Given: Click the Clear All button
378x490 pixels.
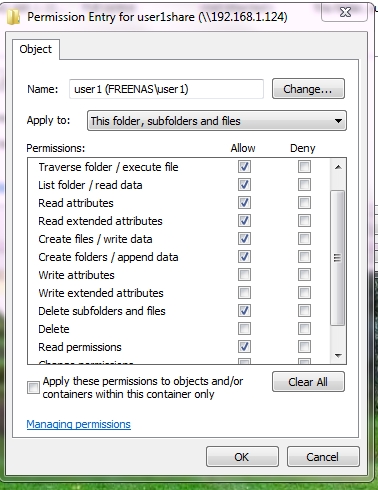Looking at the screenshot, I should tap(308, 382).
